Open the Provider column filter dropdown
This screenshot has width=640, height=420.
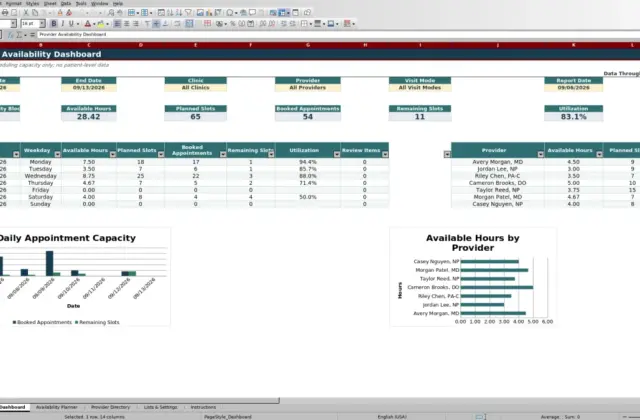pyautogui.click(x=540, y=154)
